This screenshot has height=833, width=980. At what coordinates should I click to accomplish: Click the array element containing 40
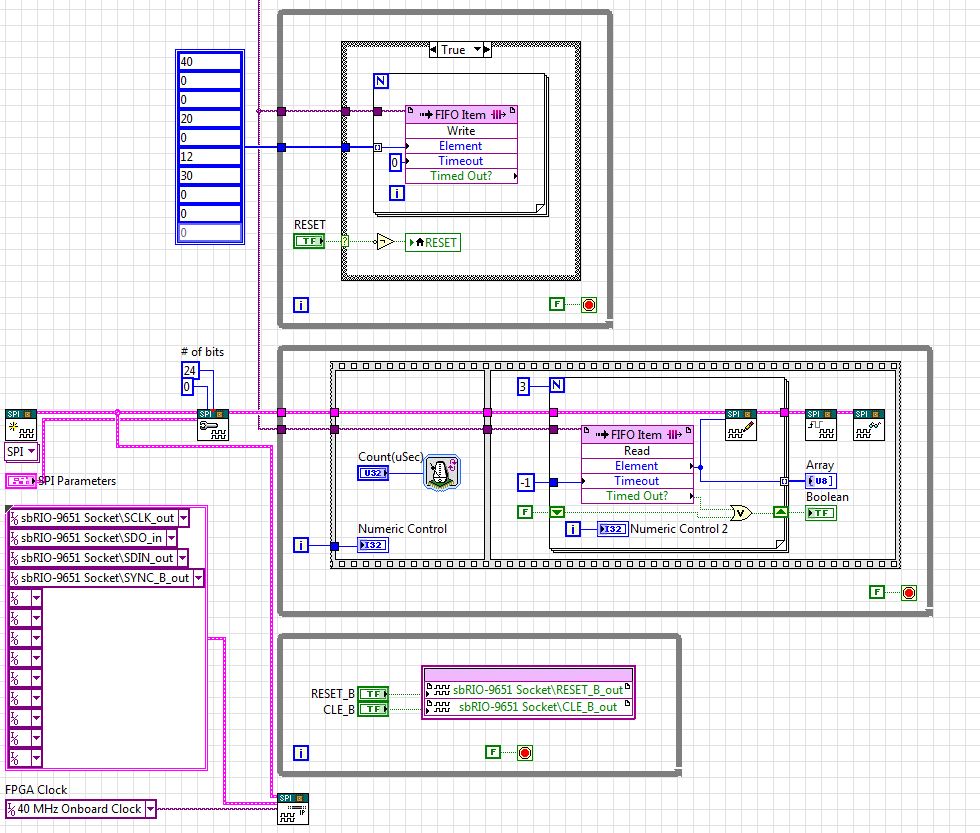210,61
